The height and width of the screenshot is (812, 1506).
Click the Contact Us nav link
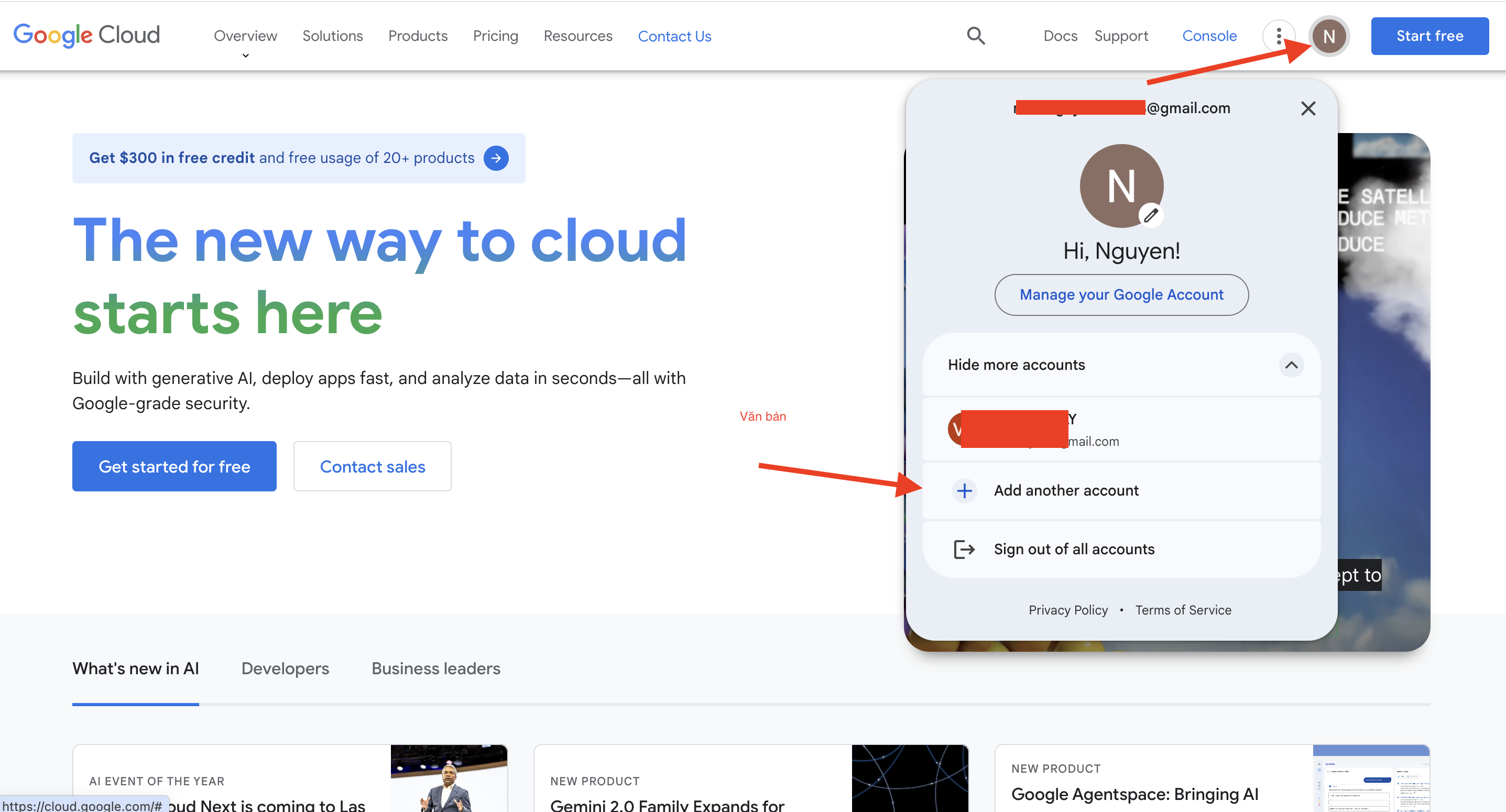point(674,36)
